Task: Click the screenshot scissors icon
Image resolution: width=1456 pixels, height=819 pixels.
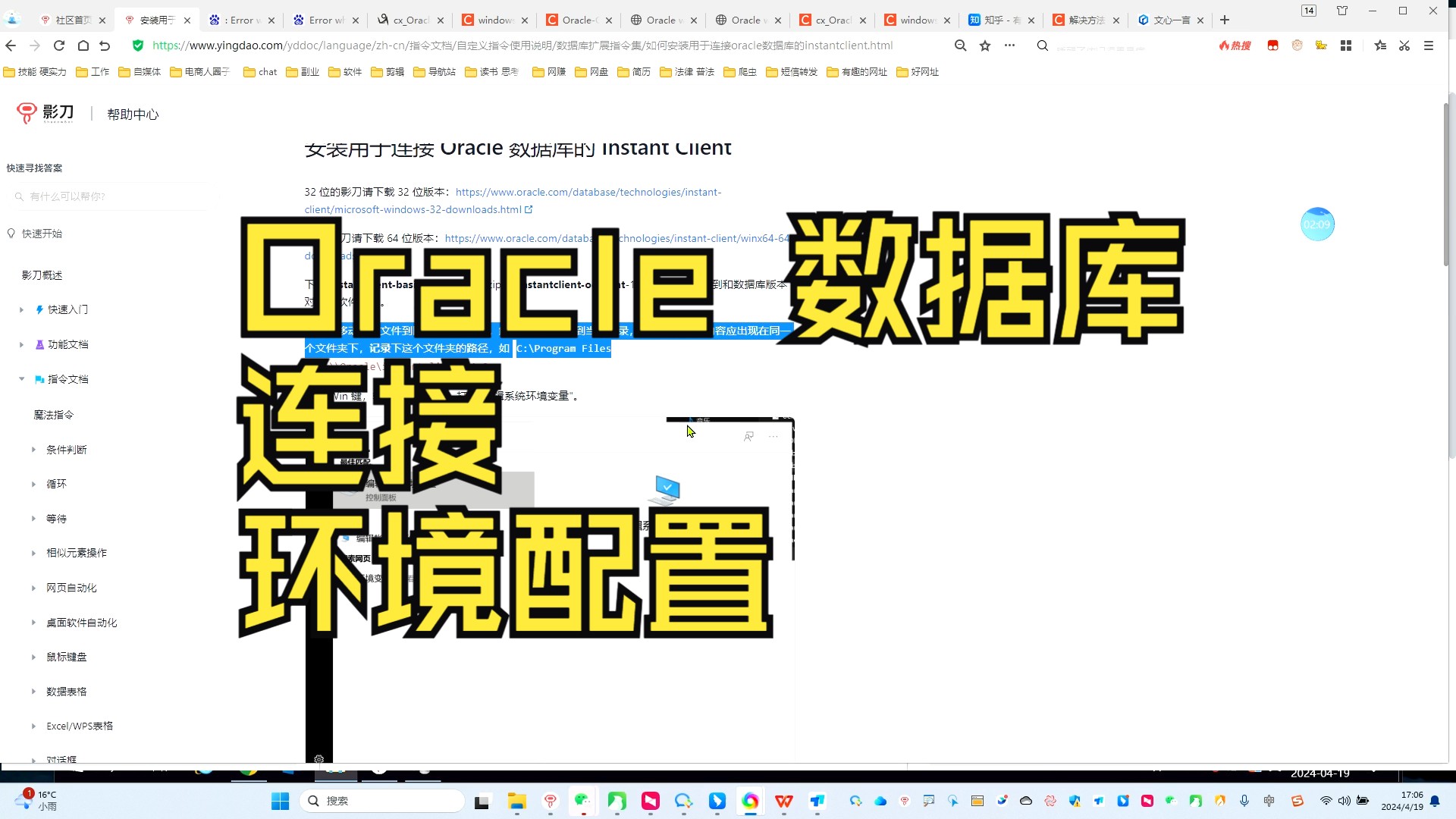Action: click(x=1404, y=45)
